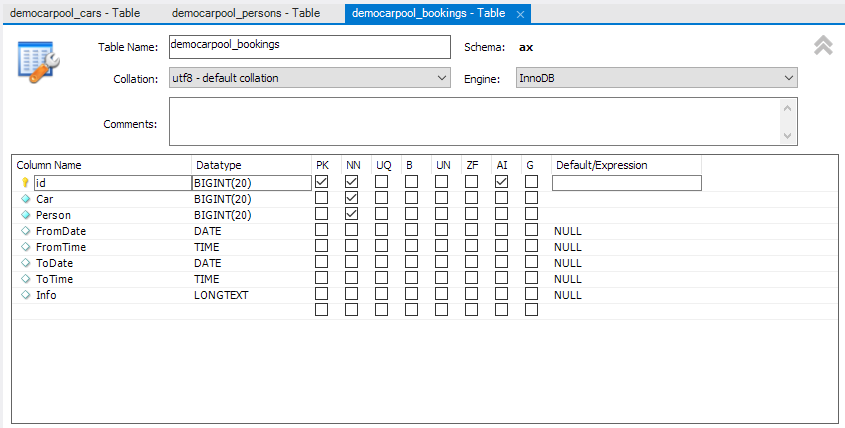
Task: Click the diamond icon beside Car column
Action: tap(26, 199)
